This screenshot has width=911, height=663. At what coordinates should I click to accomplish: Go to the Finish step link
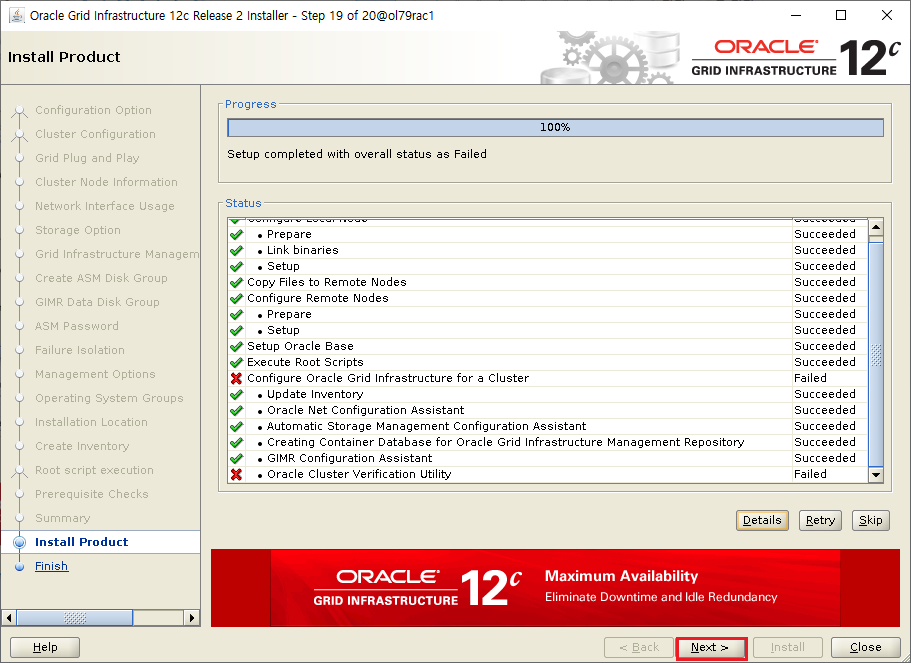click(51, 566)
